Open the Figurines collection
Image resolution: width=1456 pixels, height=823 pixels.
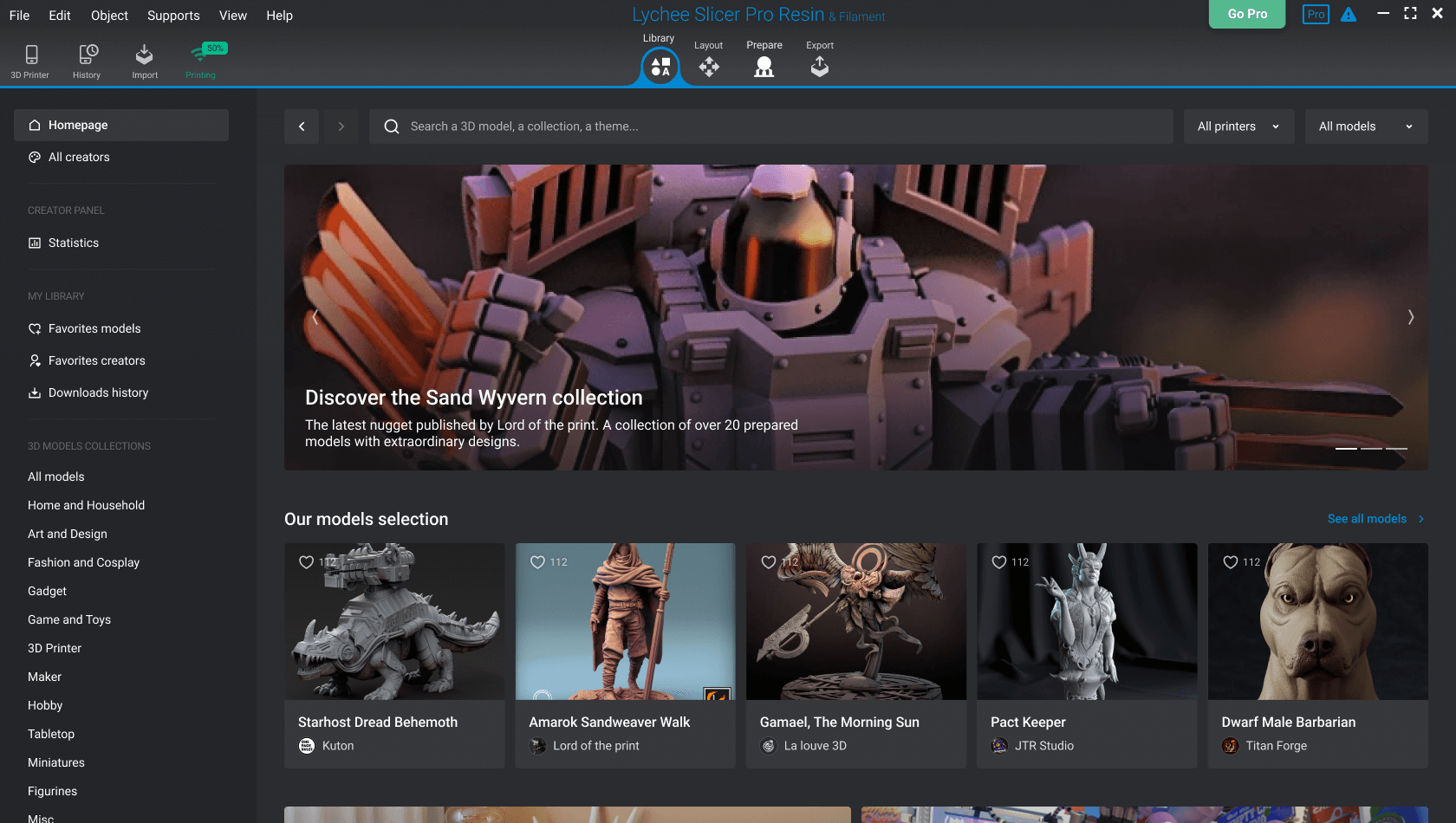pos(52,791)
